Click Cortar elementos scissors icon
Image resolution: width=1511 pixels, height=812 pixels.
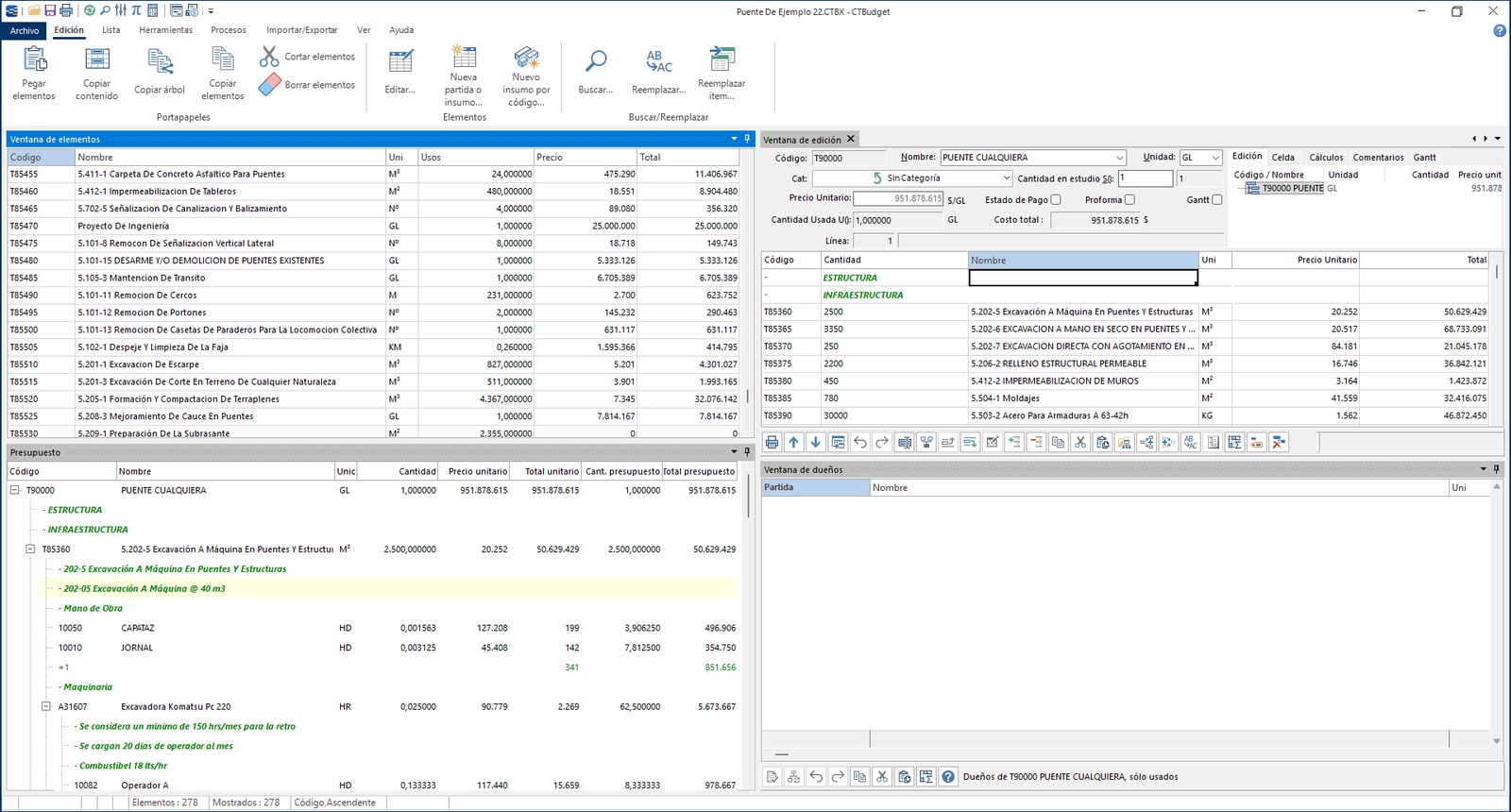(x=270, y=57)
